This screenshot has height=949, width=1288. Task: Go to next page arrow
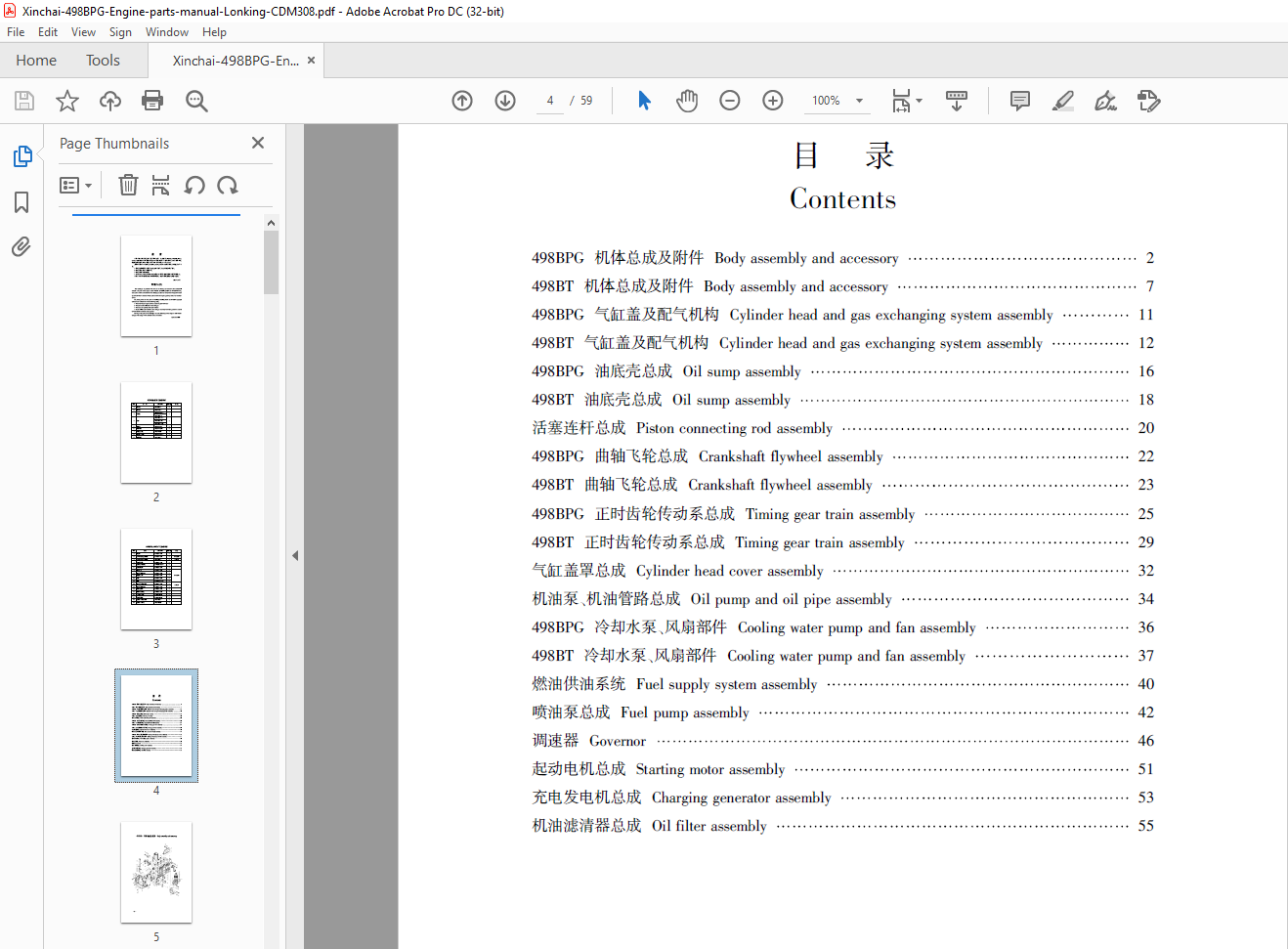[x=505, y=101]
